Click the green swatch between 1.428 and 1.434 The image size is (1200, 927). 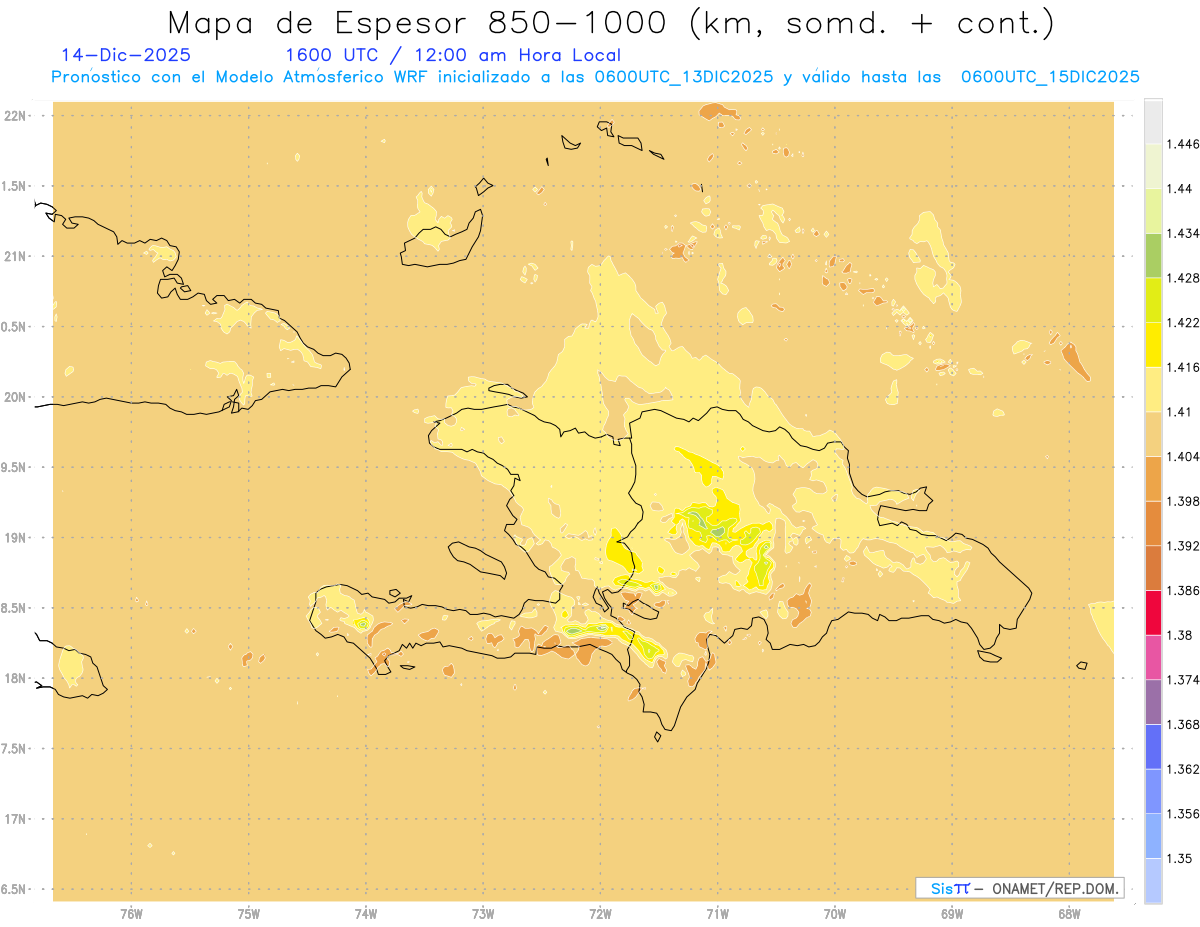(x=1154, y=255)
